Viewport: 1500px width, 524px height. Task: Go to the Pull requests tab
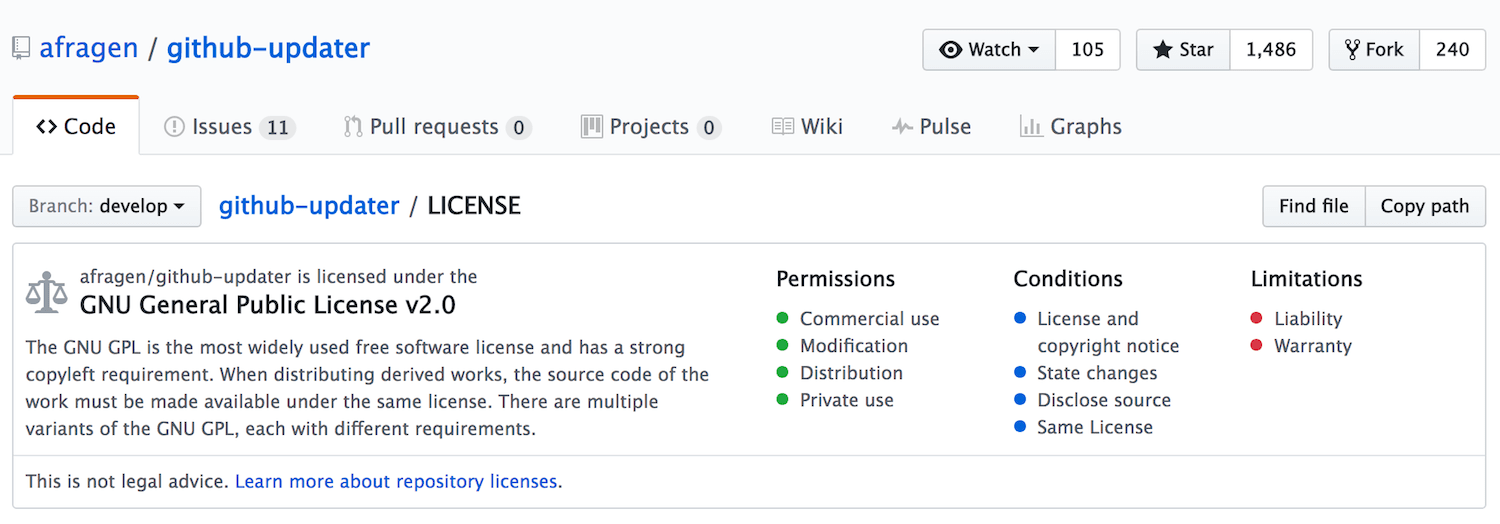click(436, 127)
